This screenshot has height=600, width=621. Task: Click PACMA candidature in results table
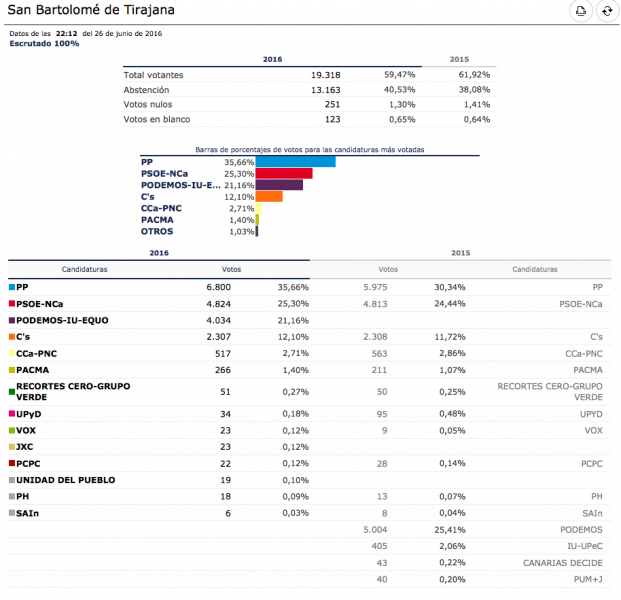coord(33,371)
